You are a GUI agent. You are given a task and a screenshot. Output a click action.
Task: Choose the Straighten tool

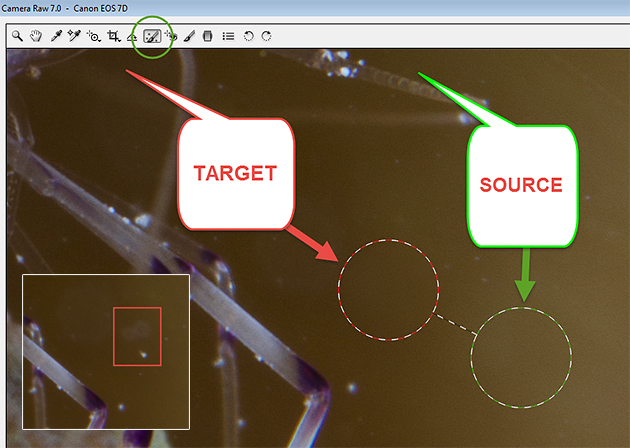132,37
